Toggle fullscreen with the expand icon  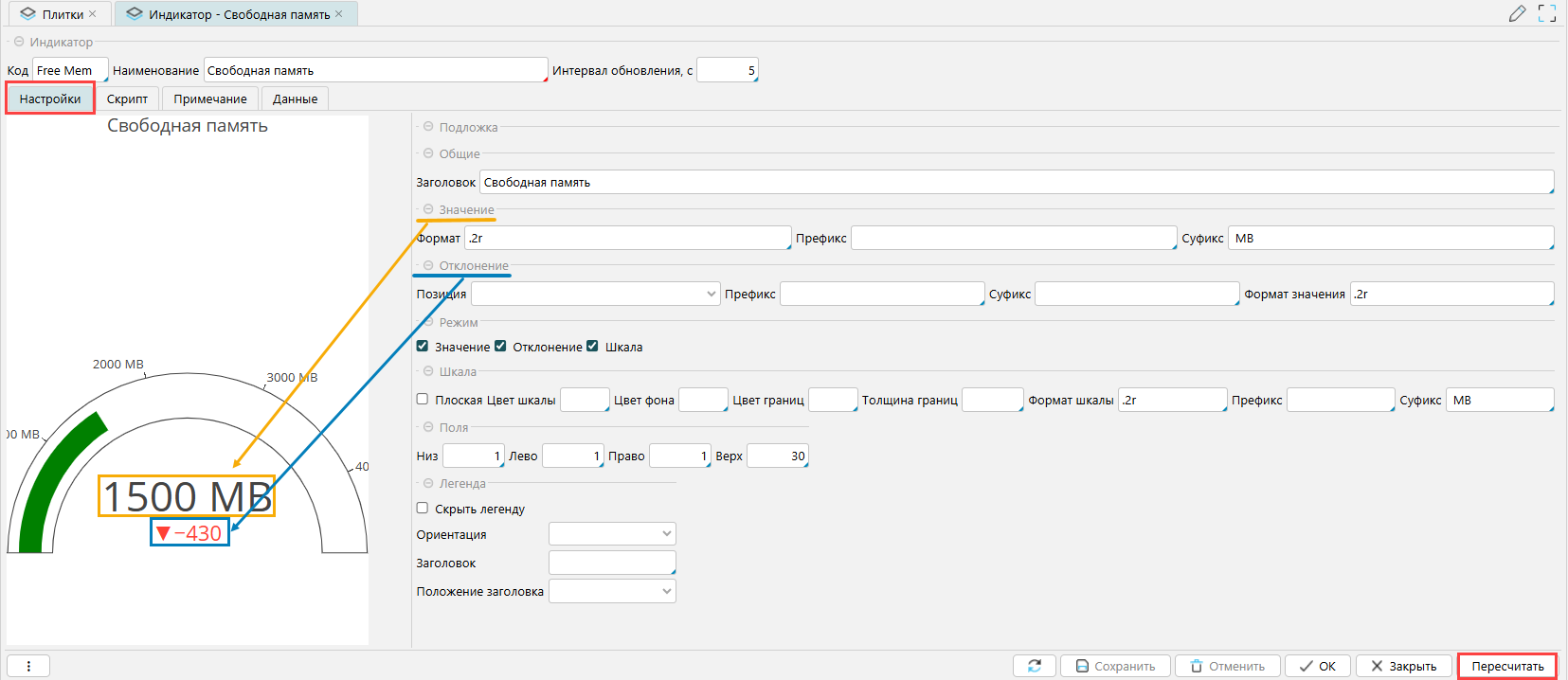(x=1547, y=13)
